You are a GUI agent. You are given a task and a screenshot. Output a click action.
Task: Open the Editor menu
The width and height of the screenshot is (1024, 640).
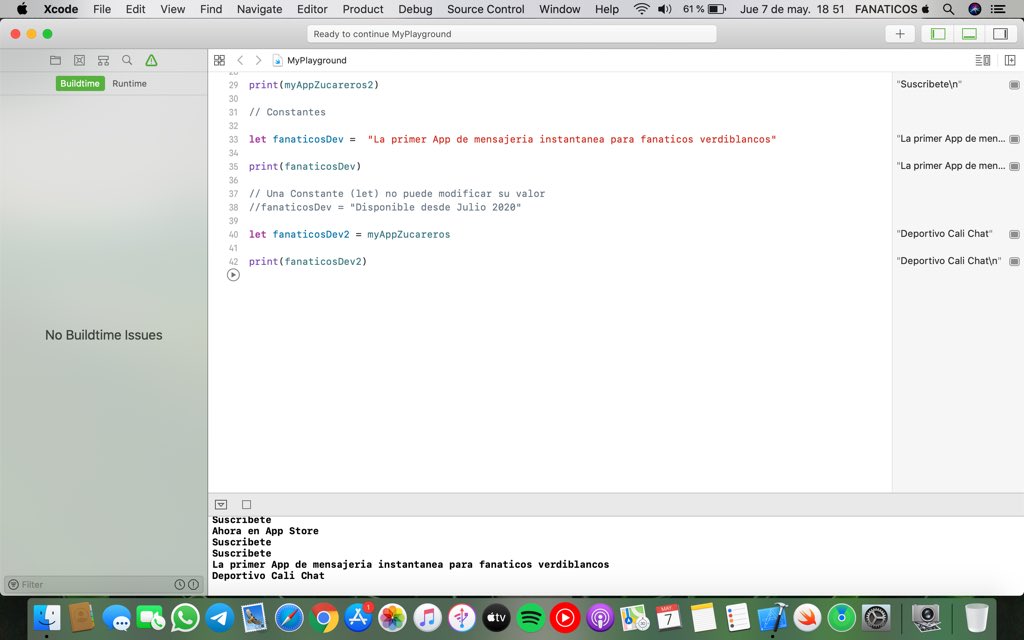pos(312,9)
